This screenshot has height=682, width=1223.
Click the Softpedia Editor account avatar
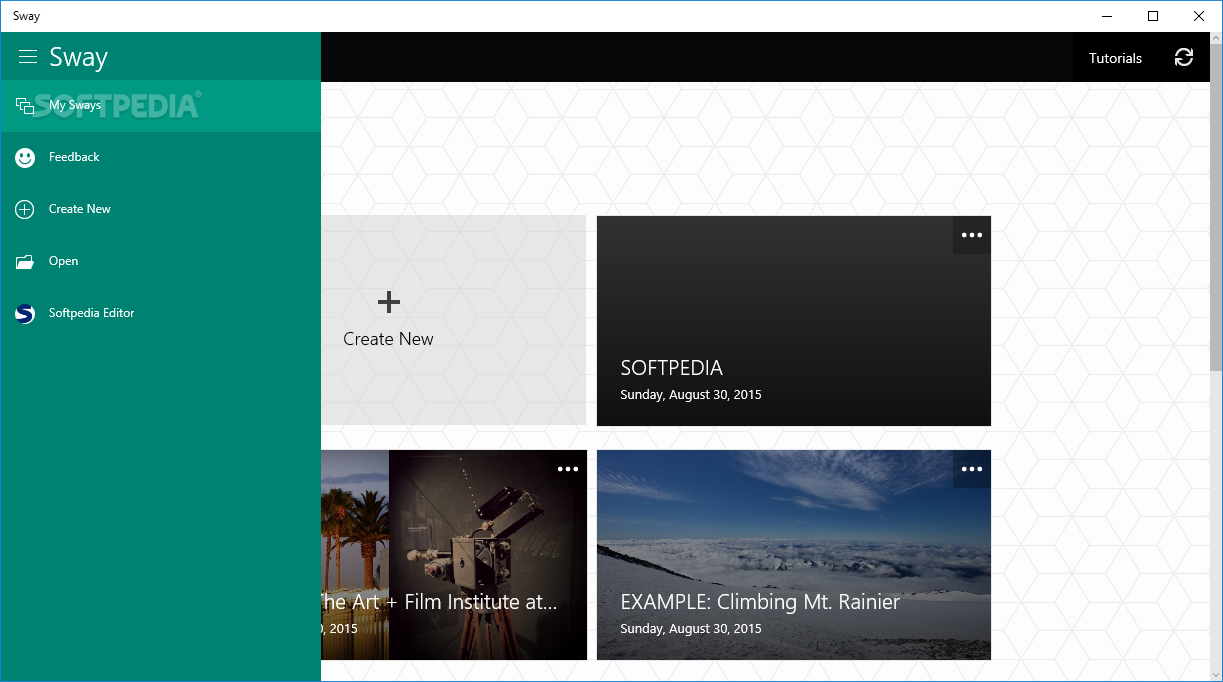pyautogui.click(x=25, y=313)
